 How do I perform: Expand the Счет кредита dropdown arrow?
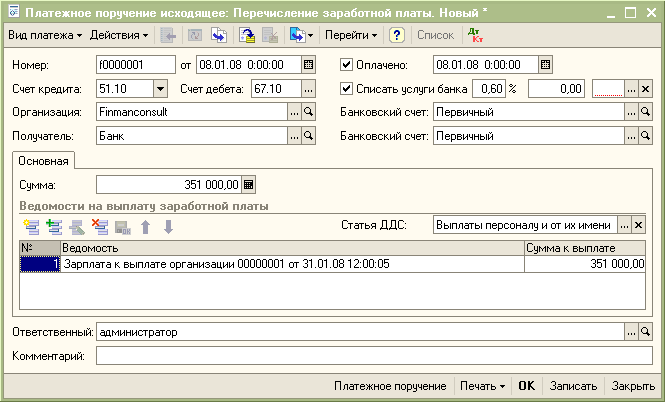click(x=160, y=89)
